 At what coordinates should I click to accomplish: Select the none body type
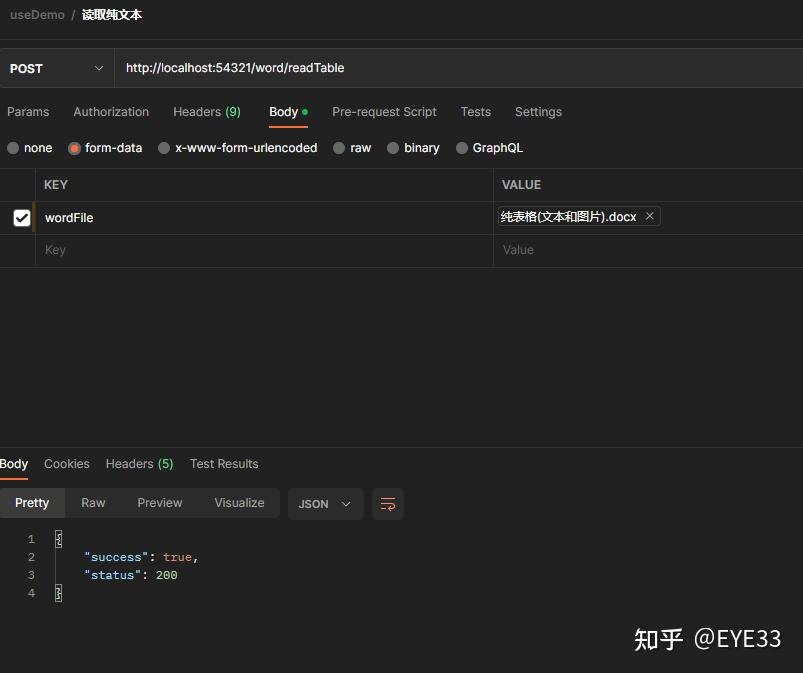(38, 147)
